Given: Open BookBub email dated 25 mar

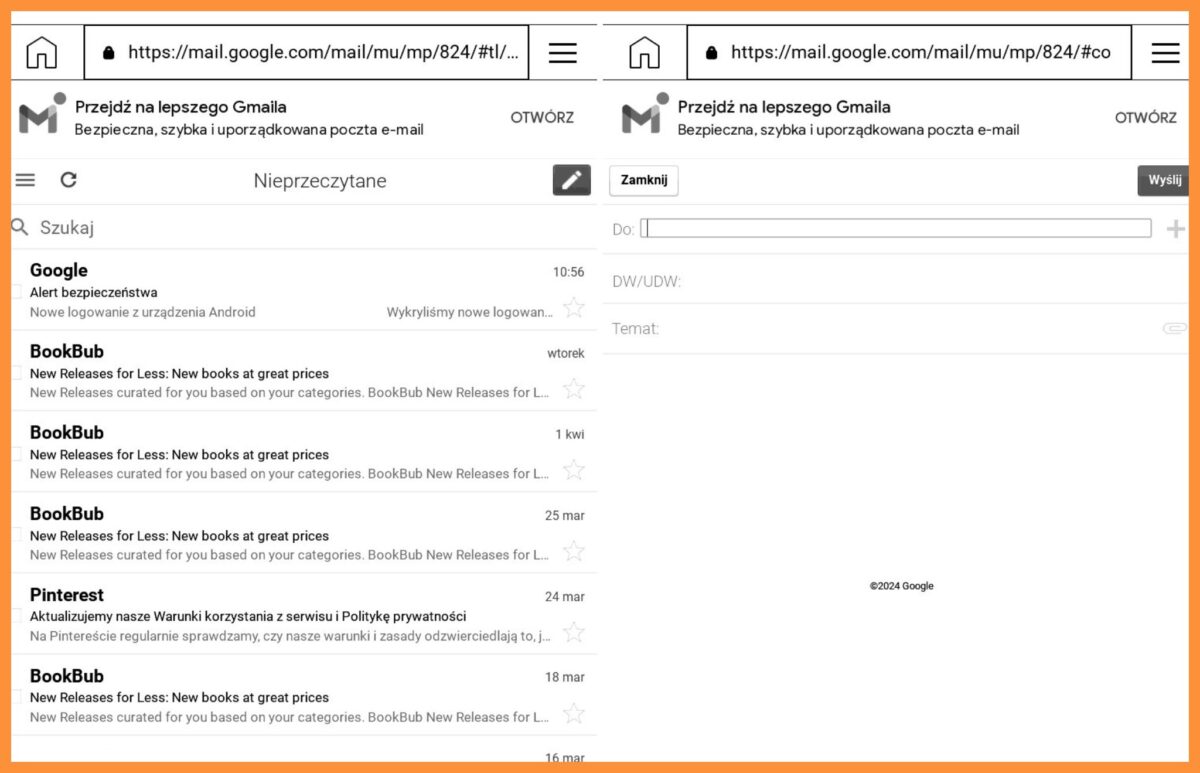Looking at the screenshot, I should coord(304,533).
